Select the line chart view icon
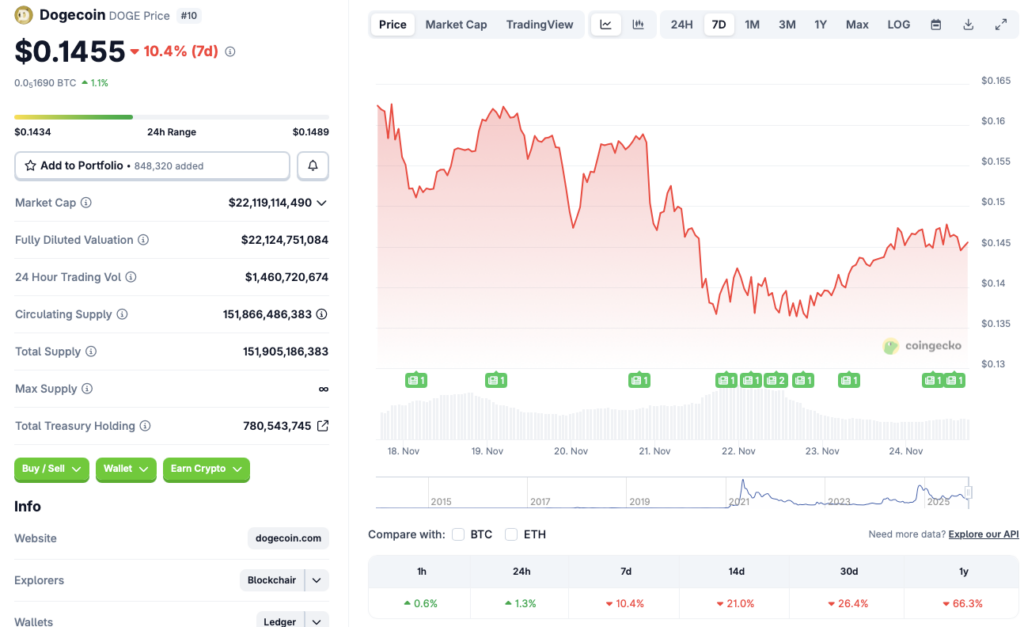 click(605, 24)
